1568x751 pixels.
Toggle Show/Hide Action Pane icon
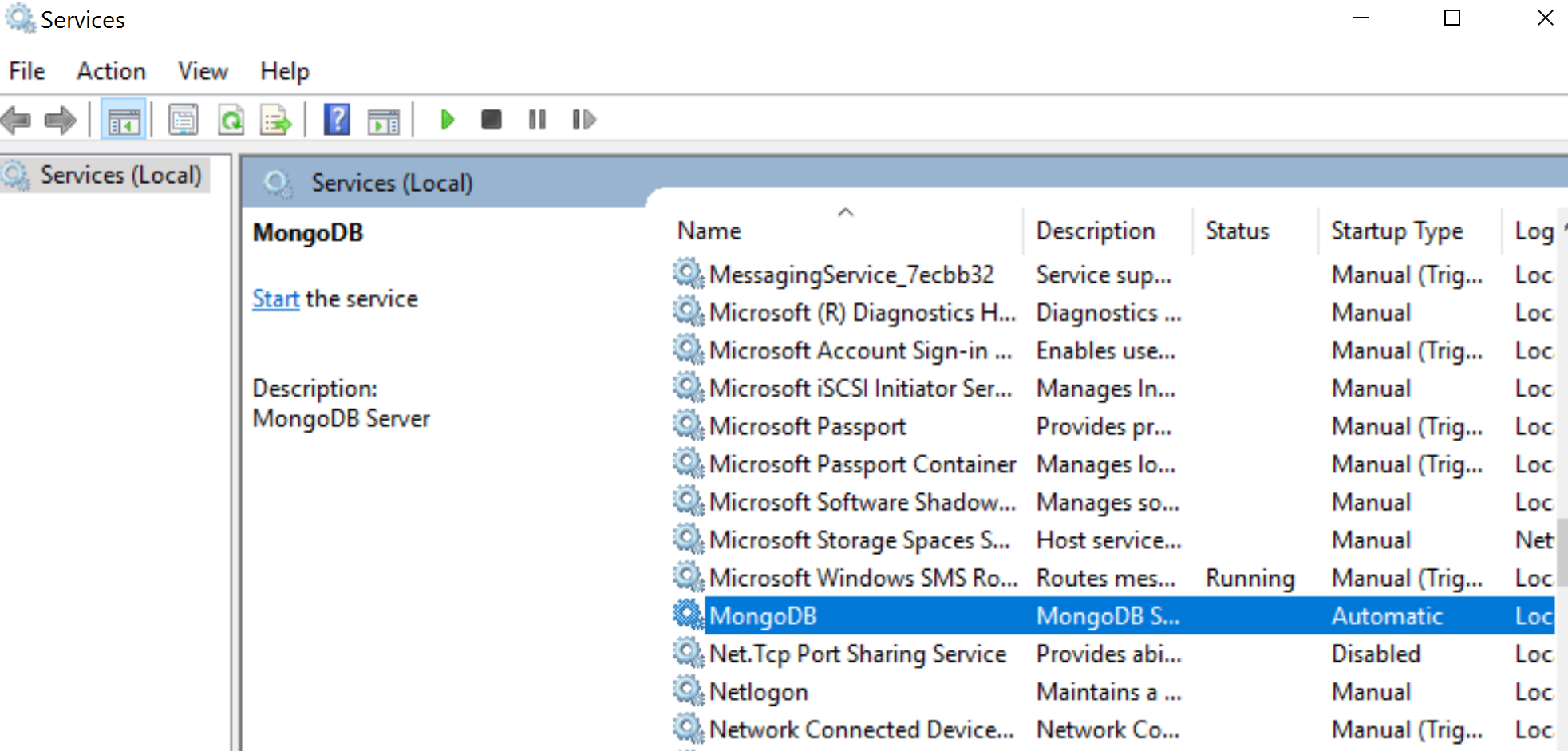click(384, 121)
